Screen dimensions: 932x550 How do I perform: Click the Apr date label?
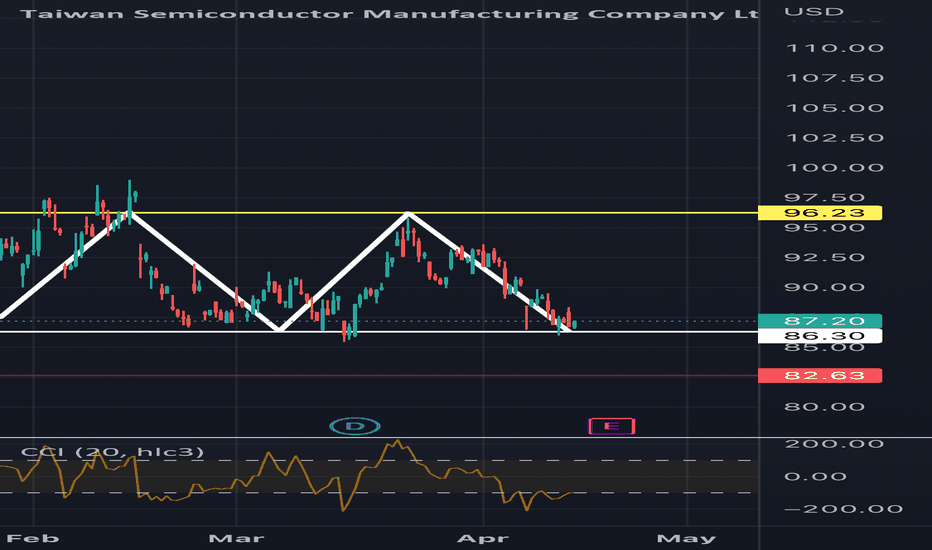coord(483,539)
